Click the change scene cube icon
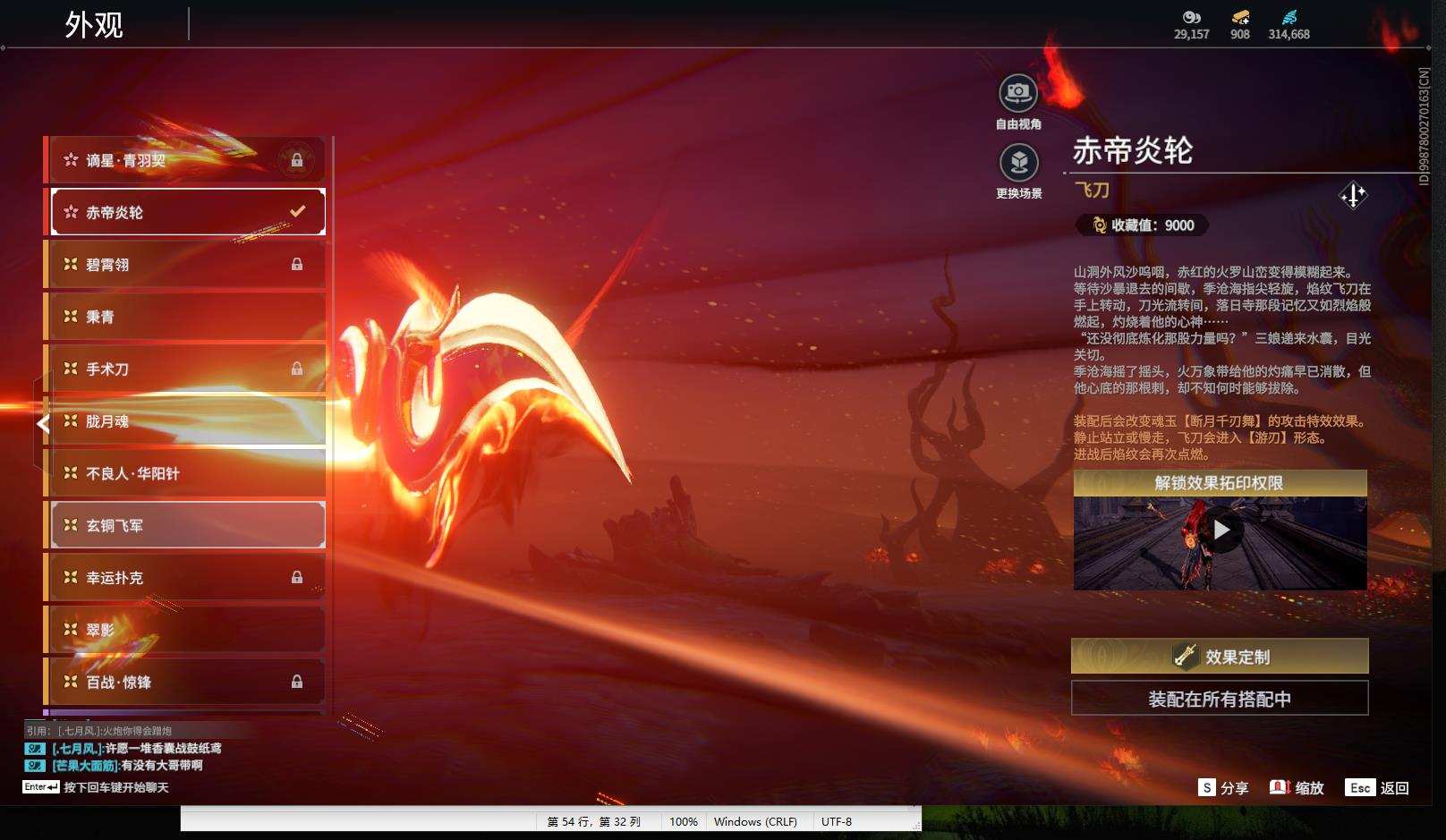The height and width of the screenshot is (840, 1446). click(1018, 162)
